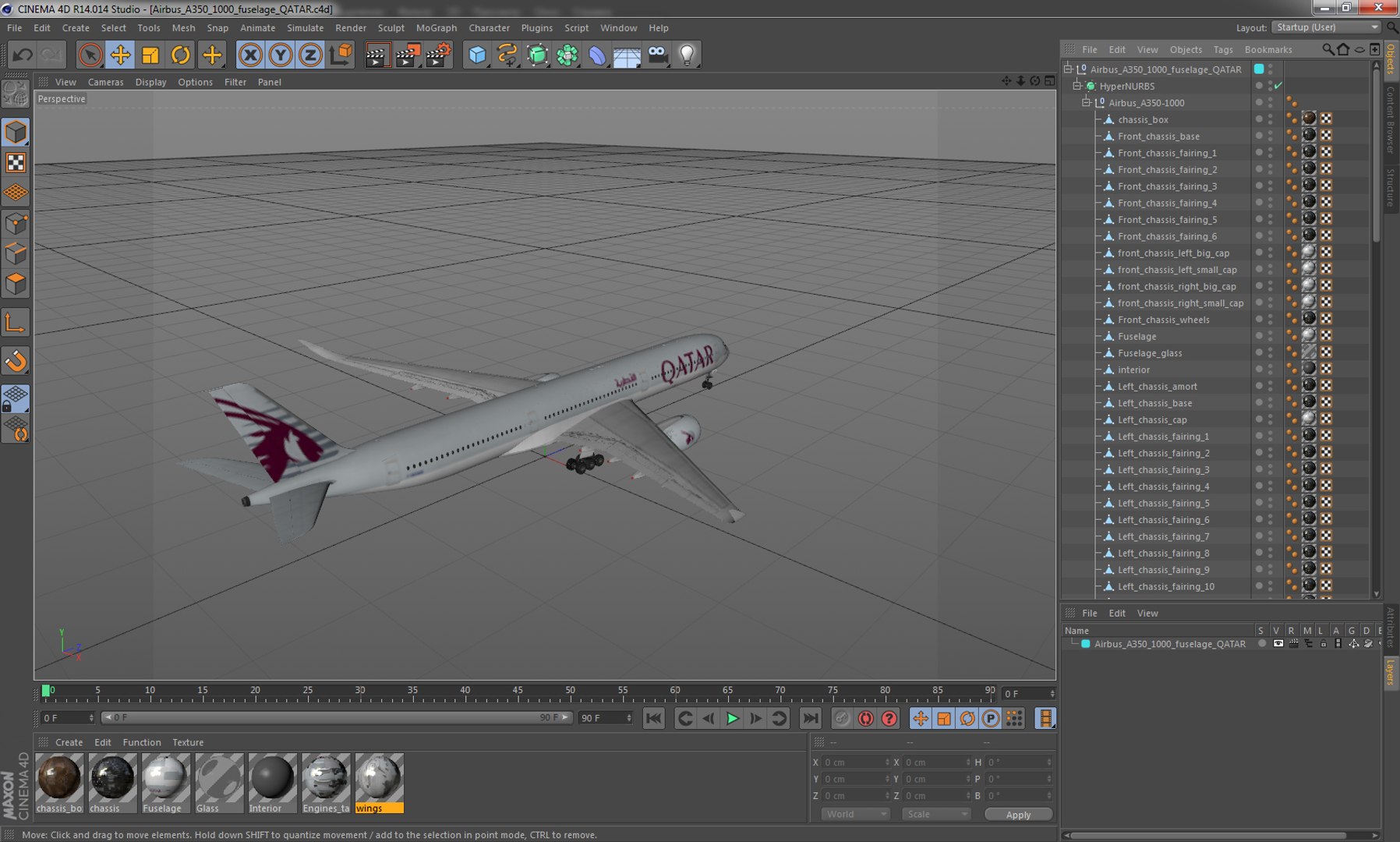This screenshot has width=1400, height=842.
Task: Select the Move tool in the top toolbar
Action: coord(120,55)
